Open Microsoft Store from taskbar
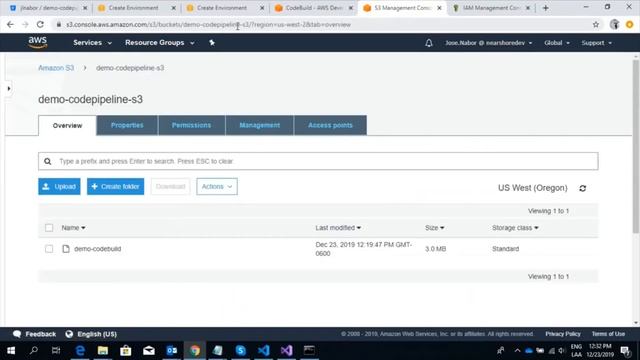640x360 pixels. pos(126,351)
